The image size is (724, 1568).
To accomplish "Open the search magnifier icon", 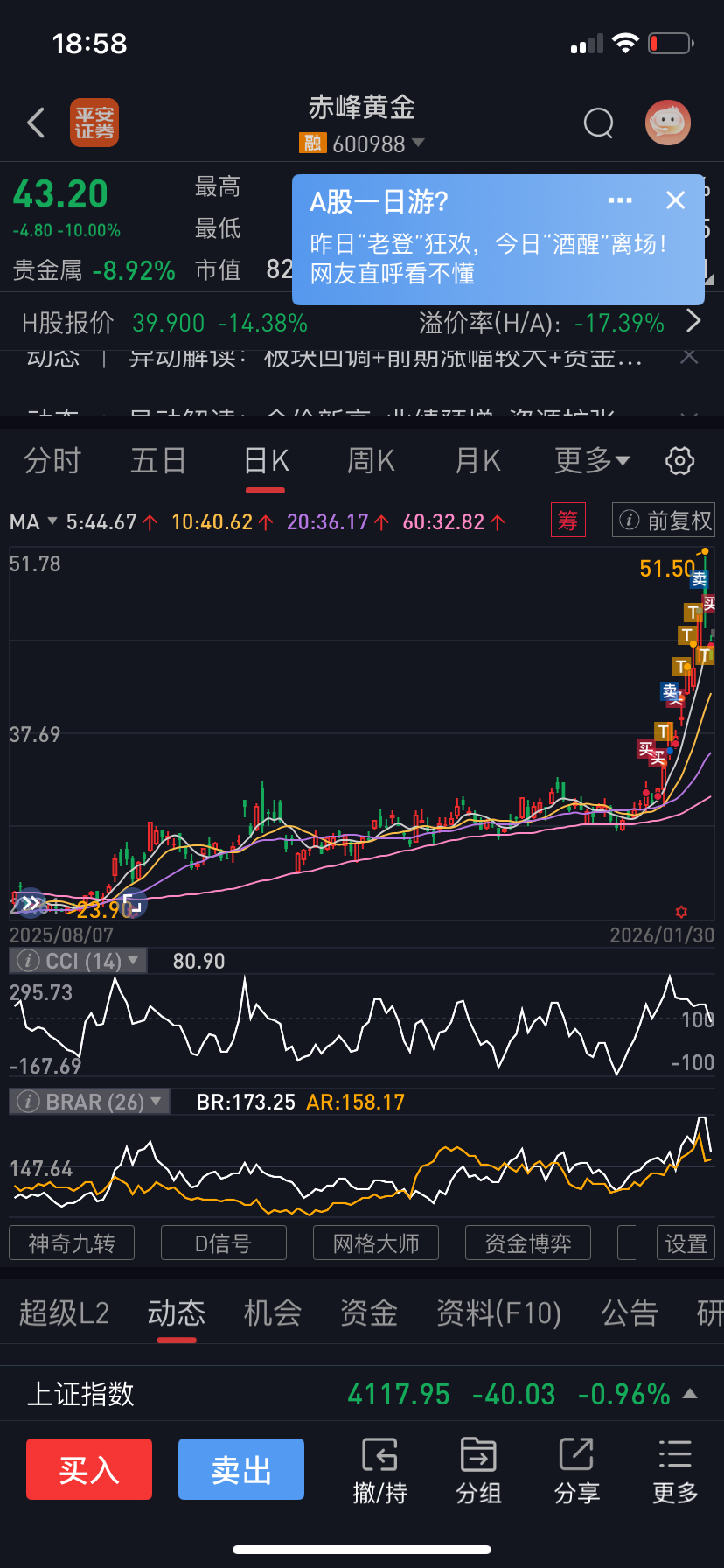I will 598,123.
